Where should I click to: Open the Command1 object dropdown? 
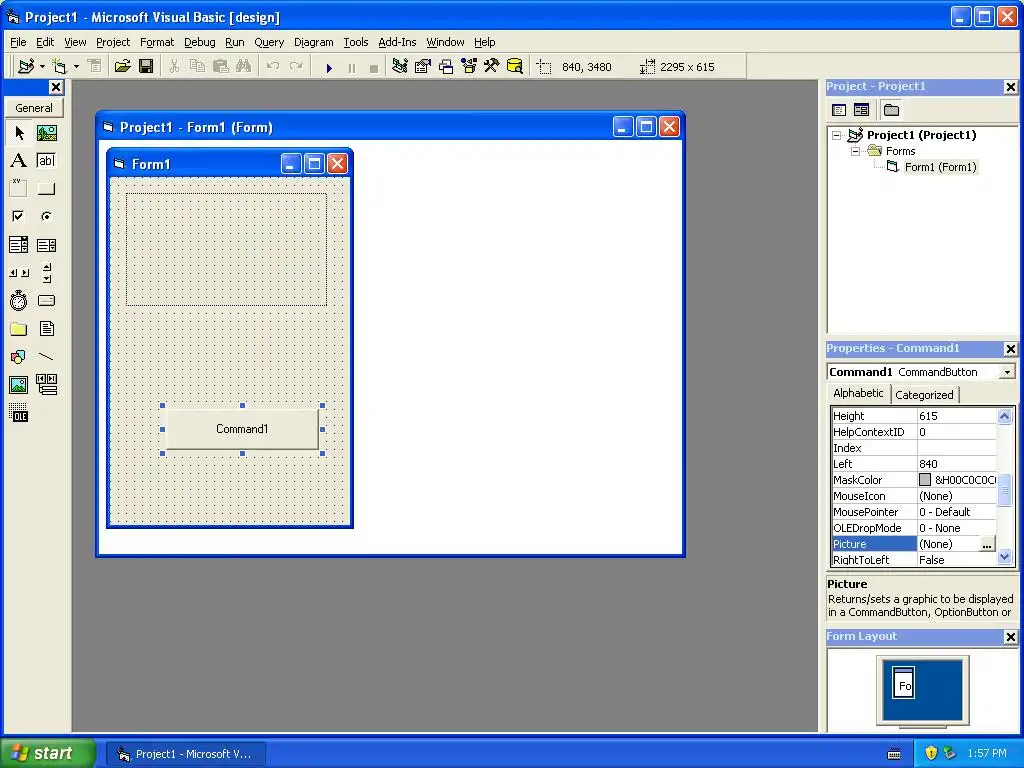(1007, 372)
